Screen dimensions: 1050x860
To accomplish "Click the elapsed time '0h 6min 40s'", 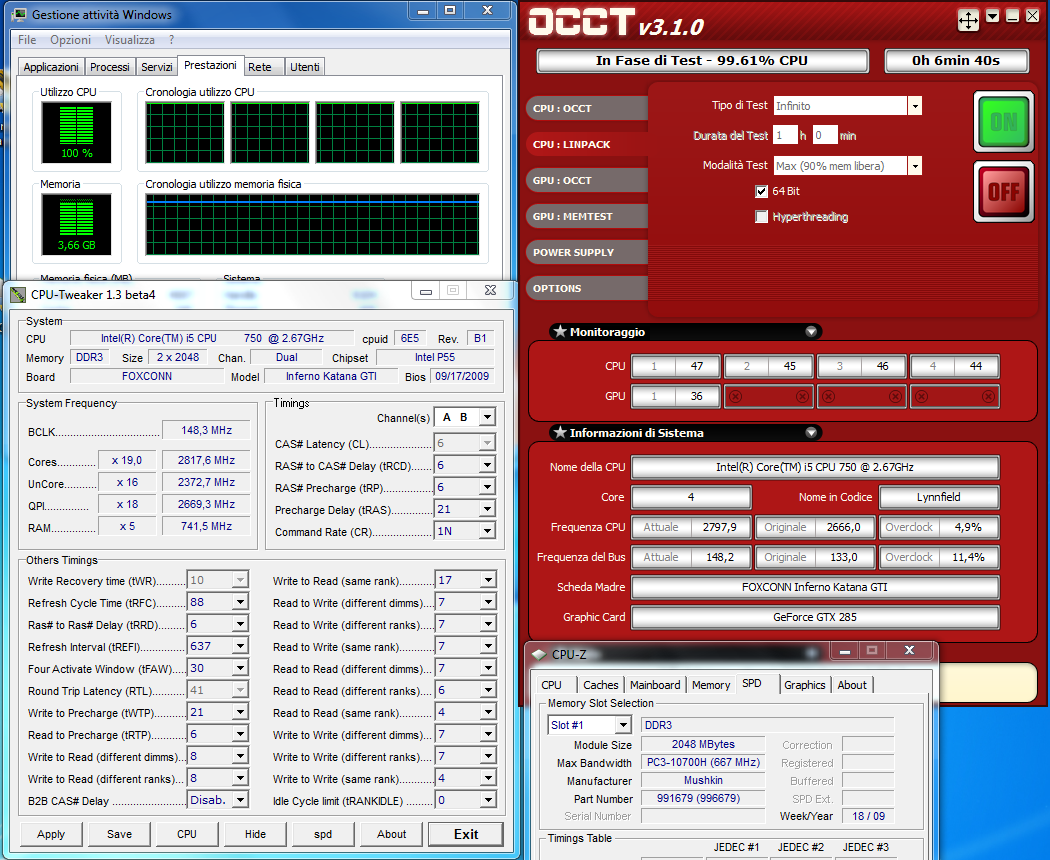I will pos(956,61).
